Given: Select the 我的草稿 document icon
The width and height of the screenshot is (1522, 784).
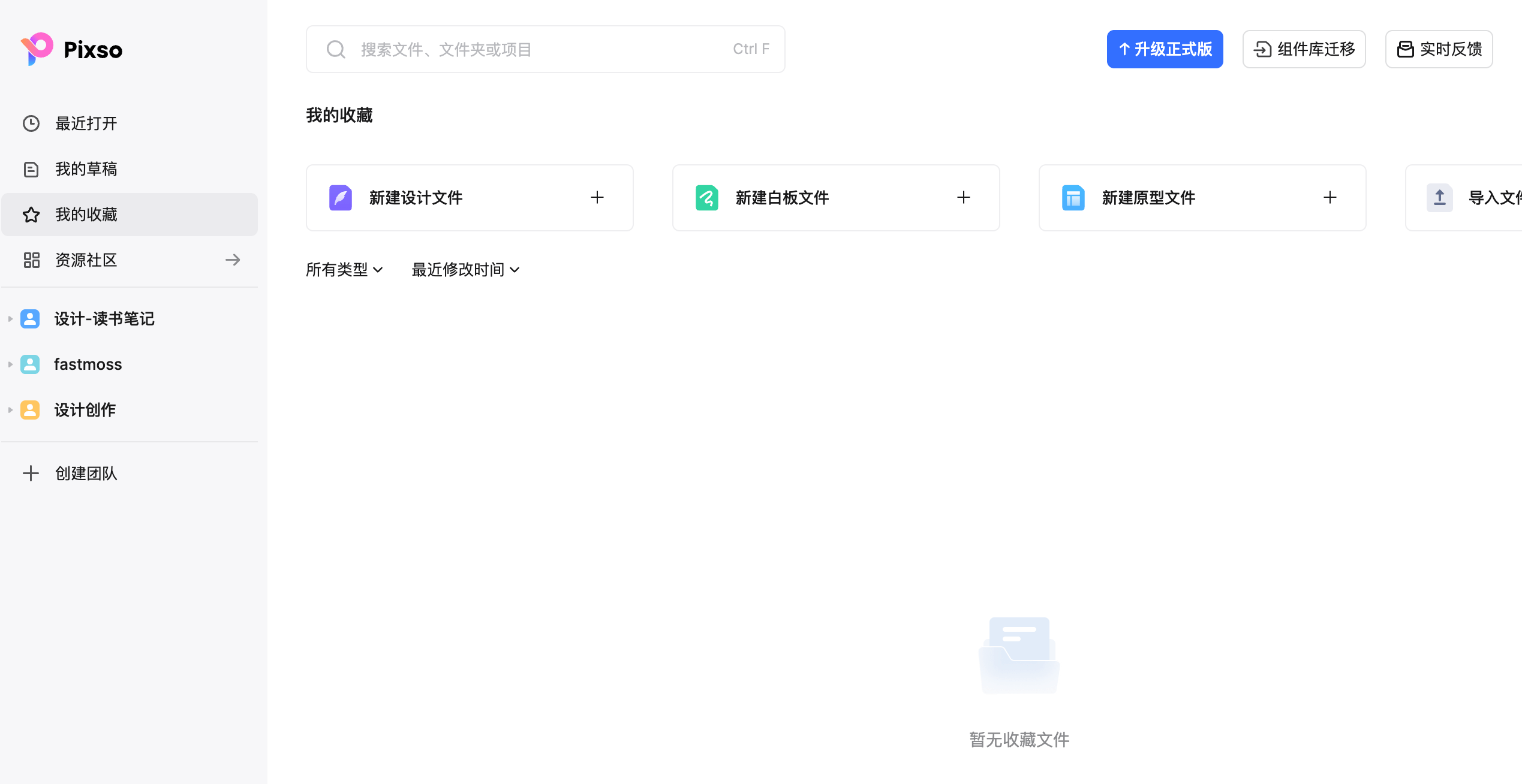Looking at the screenshot, I should [x=31, y=169].
